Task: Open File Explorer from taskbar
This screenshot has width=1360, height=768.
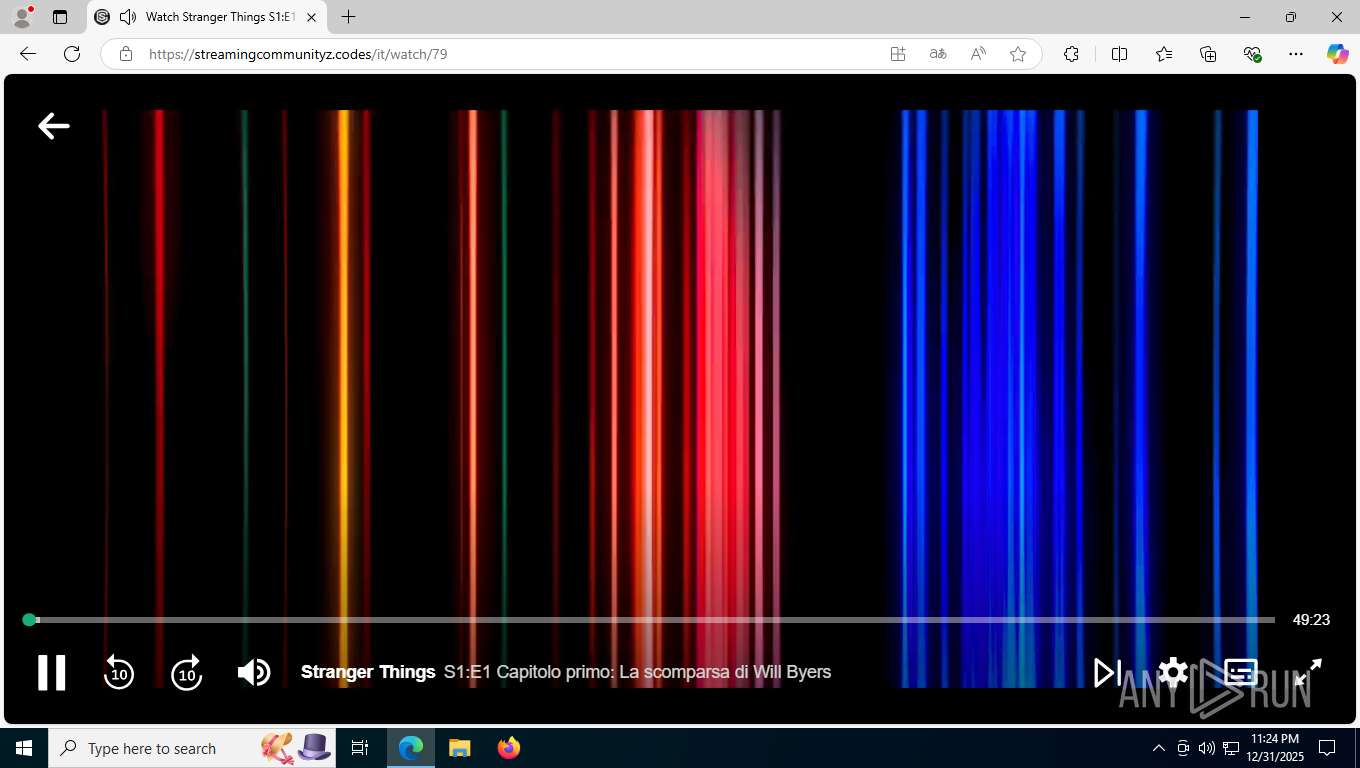Action: (x=460, y=748)
